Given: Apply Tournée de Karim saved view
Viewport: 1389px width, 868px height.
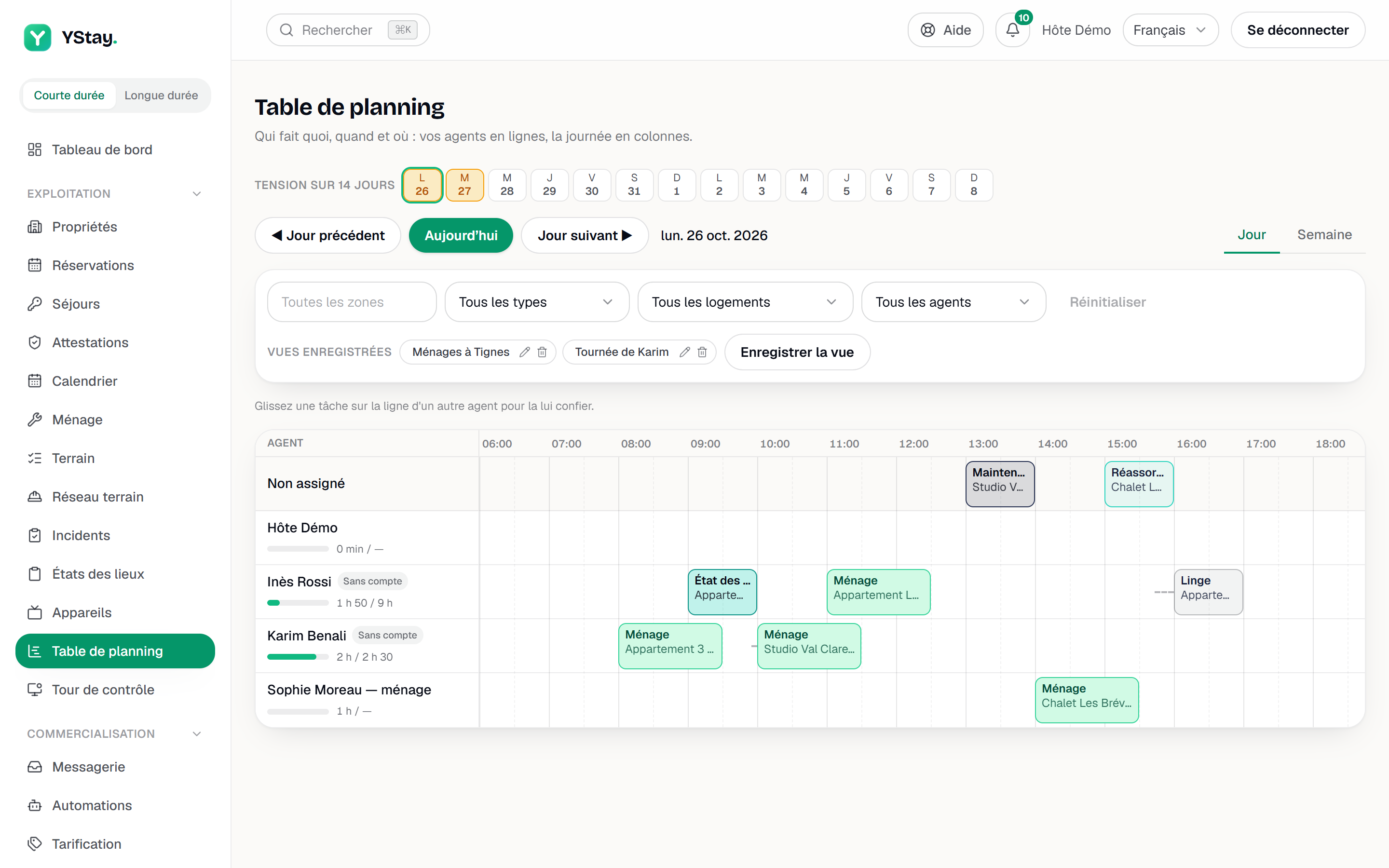Looking at the screenshot, I should click(622, 352).
